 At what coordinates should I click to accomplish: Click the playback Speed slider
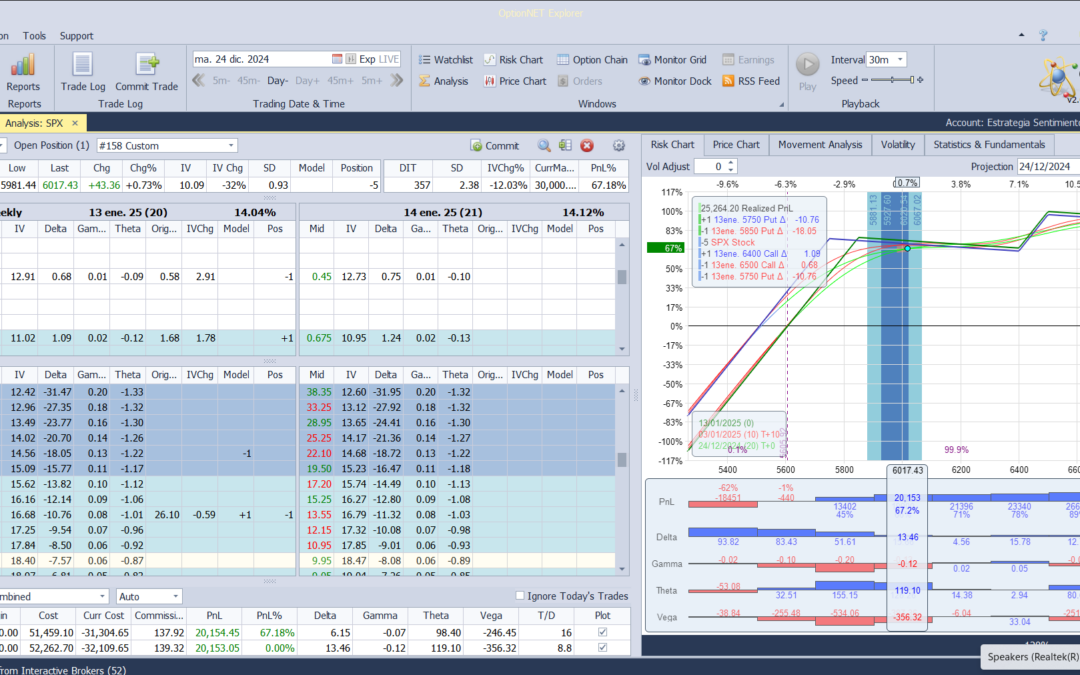(891, 81)
